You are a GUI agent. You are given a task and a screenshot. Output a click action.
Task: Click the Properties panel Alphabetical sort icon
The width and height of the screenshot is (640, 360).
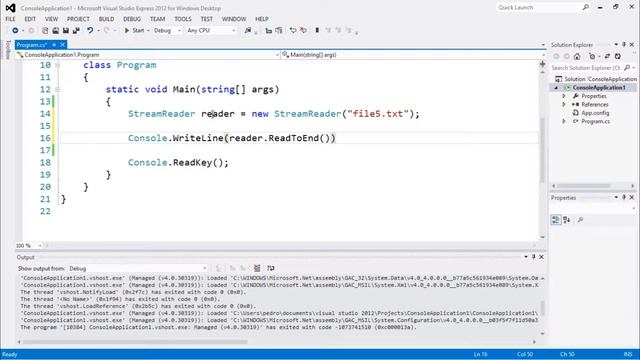tap(567, 220)
